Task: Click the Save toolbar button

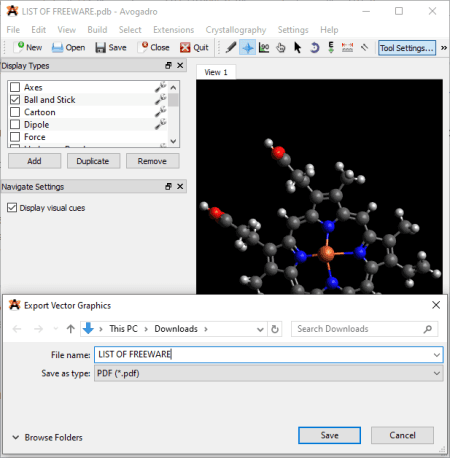Action: [x=111, y=48]
